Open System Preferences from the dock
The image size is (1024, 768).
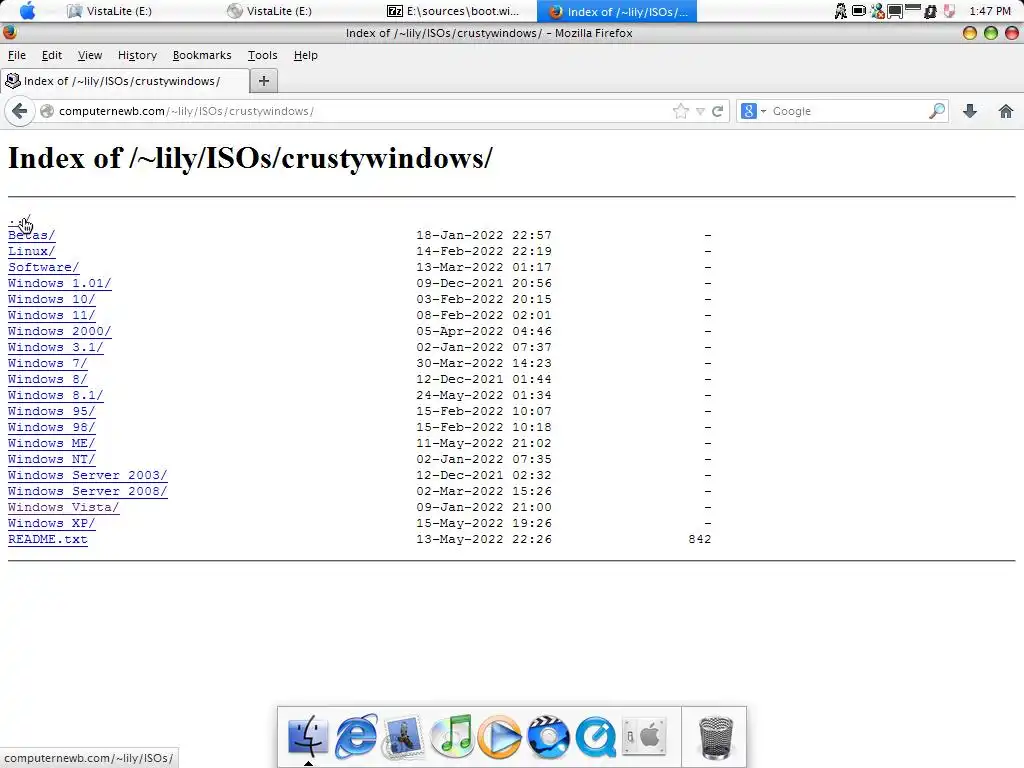click(644, 737)
